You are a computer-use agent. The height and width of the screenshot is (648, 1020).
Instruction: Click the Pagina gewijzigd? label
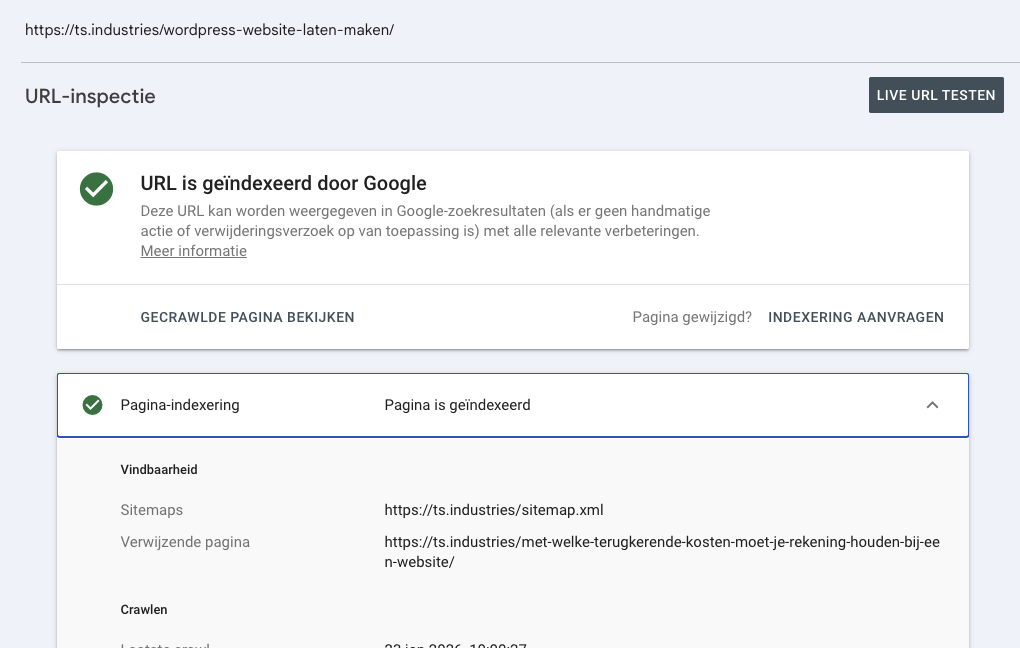click(692, 316)
